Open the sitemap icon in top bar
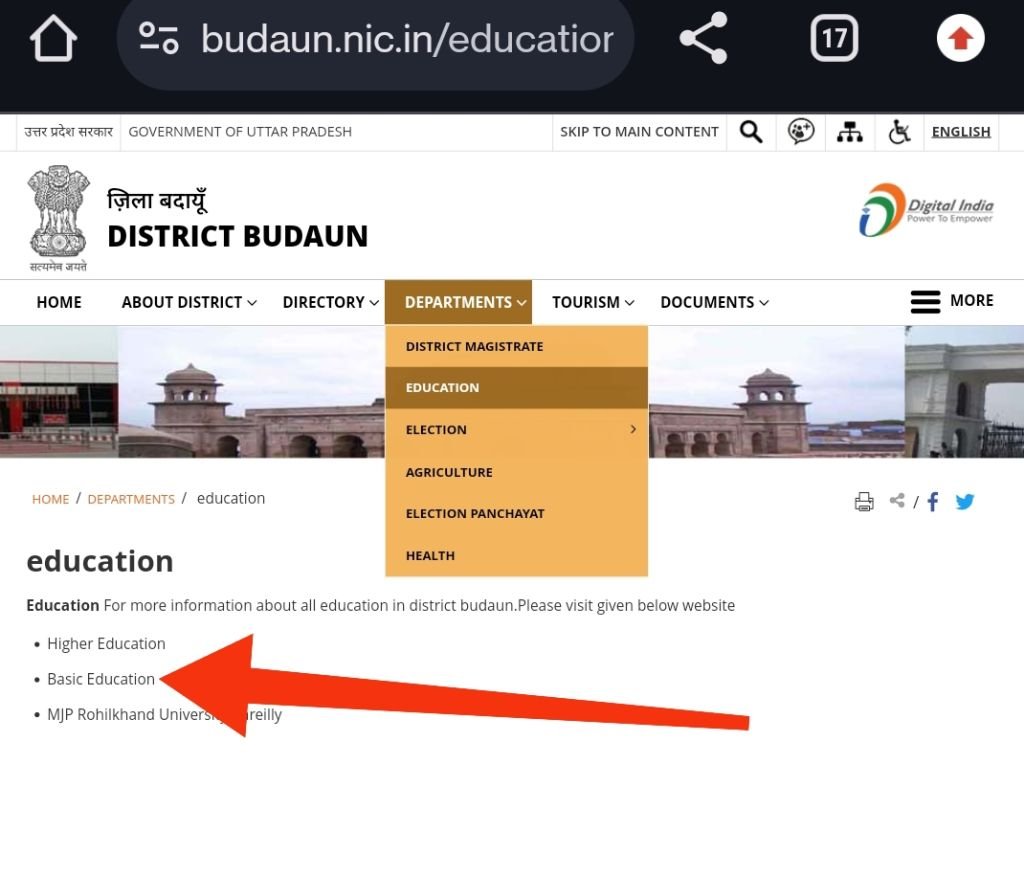The image size is (1024, 876). [x=849, y=132]
